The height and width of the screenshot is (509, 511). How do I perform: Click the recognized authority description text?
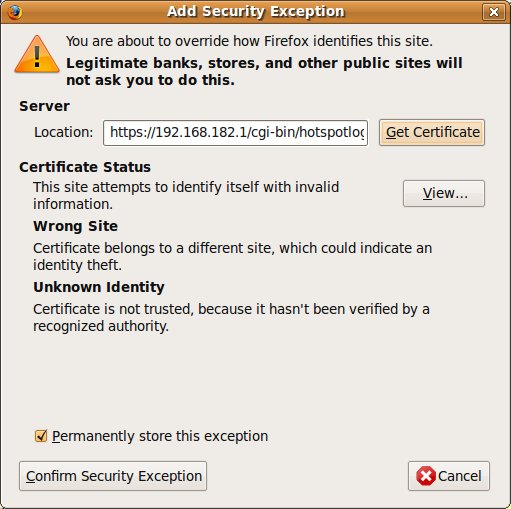231,318
